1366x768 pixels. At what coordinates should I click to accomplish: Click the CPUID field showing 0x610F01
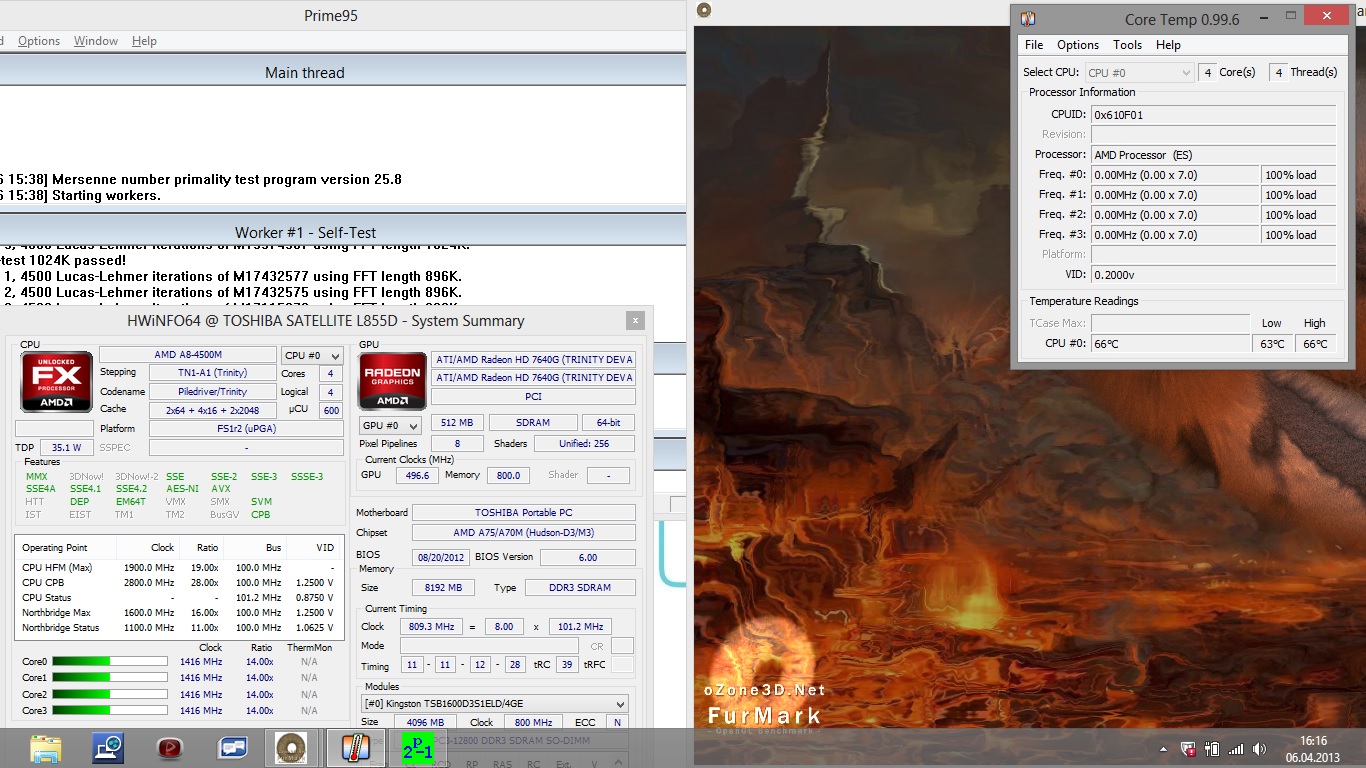click(1213, 115)
